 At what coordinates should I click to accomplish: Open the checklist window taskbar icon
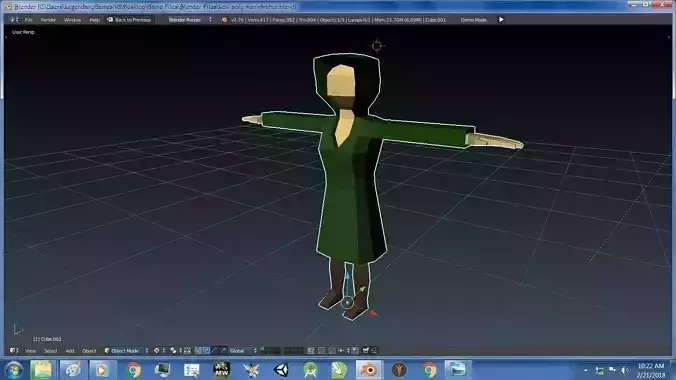[191, 370]
